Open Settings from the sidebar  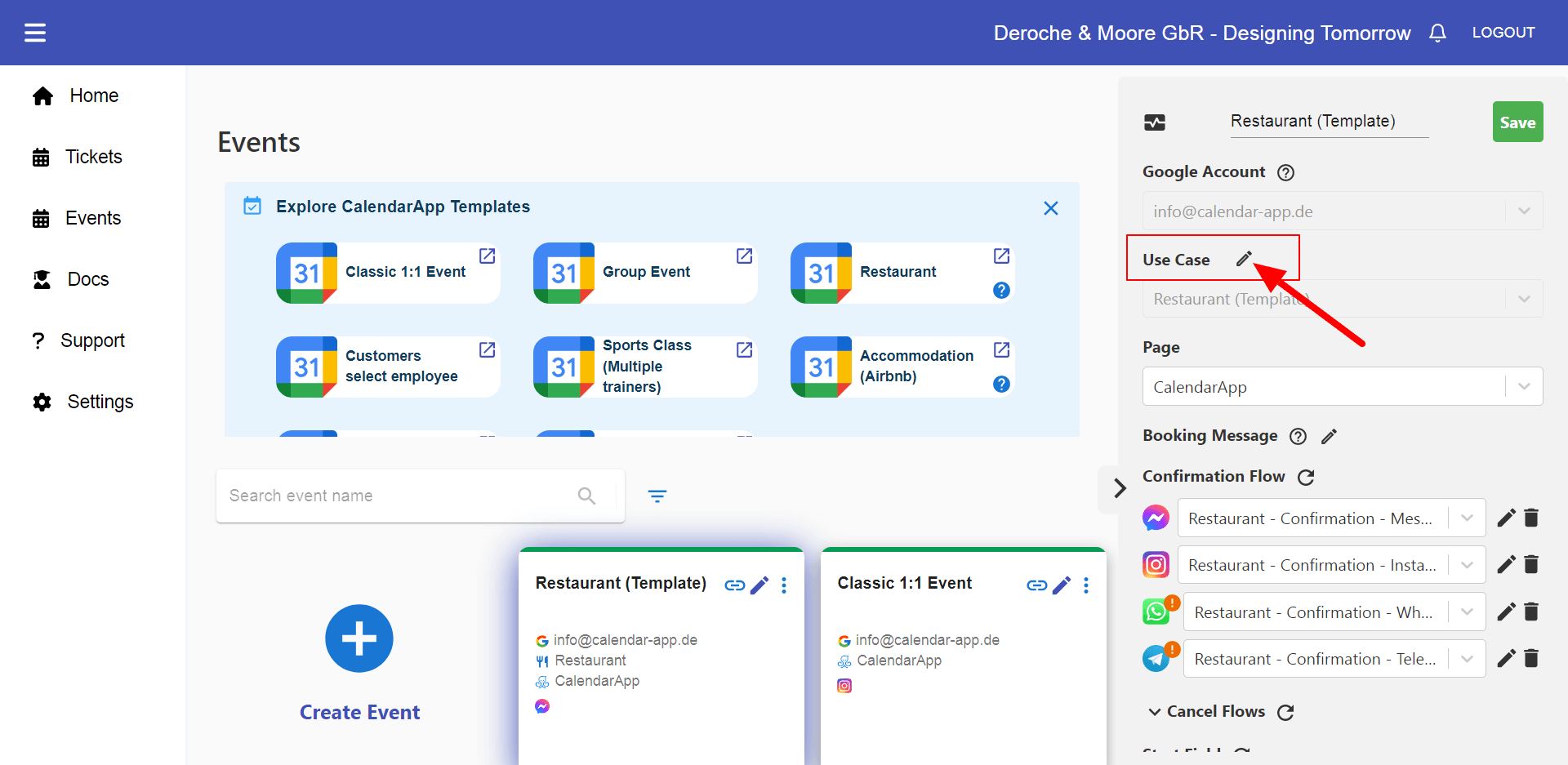coord(100,402)
